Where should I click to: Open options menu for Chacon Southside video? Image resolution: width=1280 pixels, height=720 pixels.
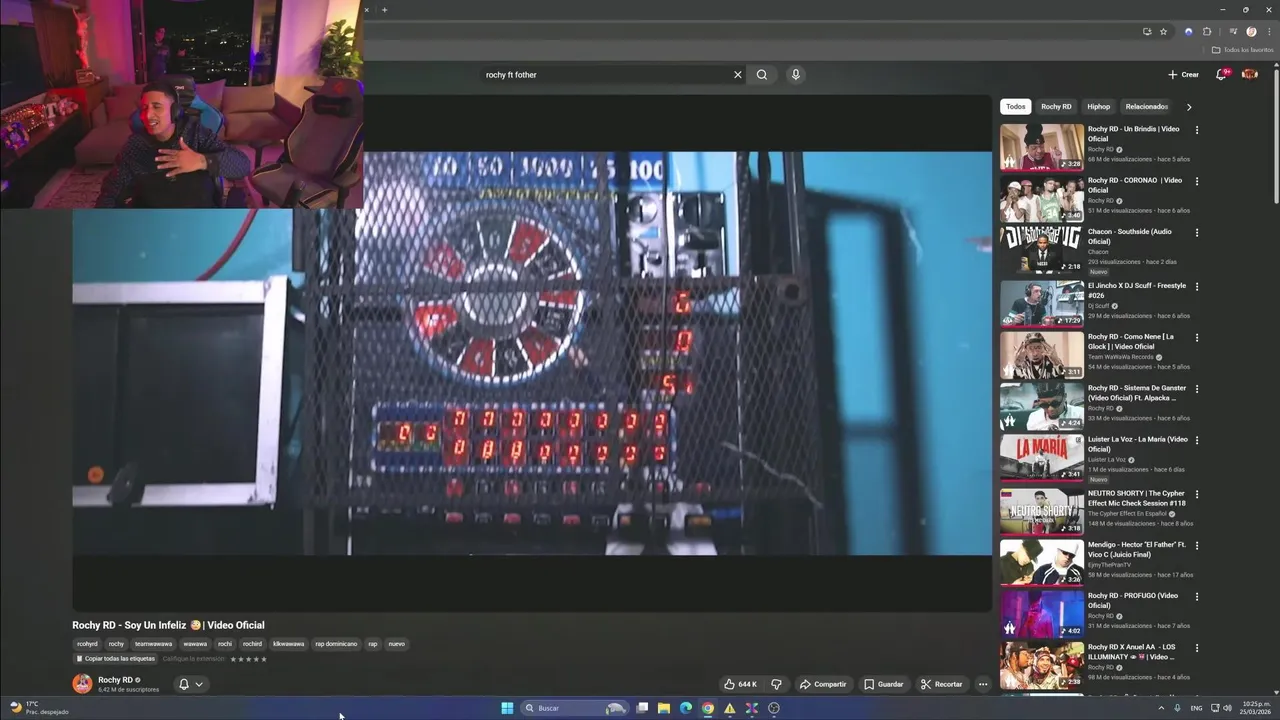point(1196,232)
